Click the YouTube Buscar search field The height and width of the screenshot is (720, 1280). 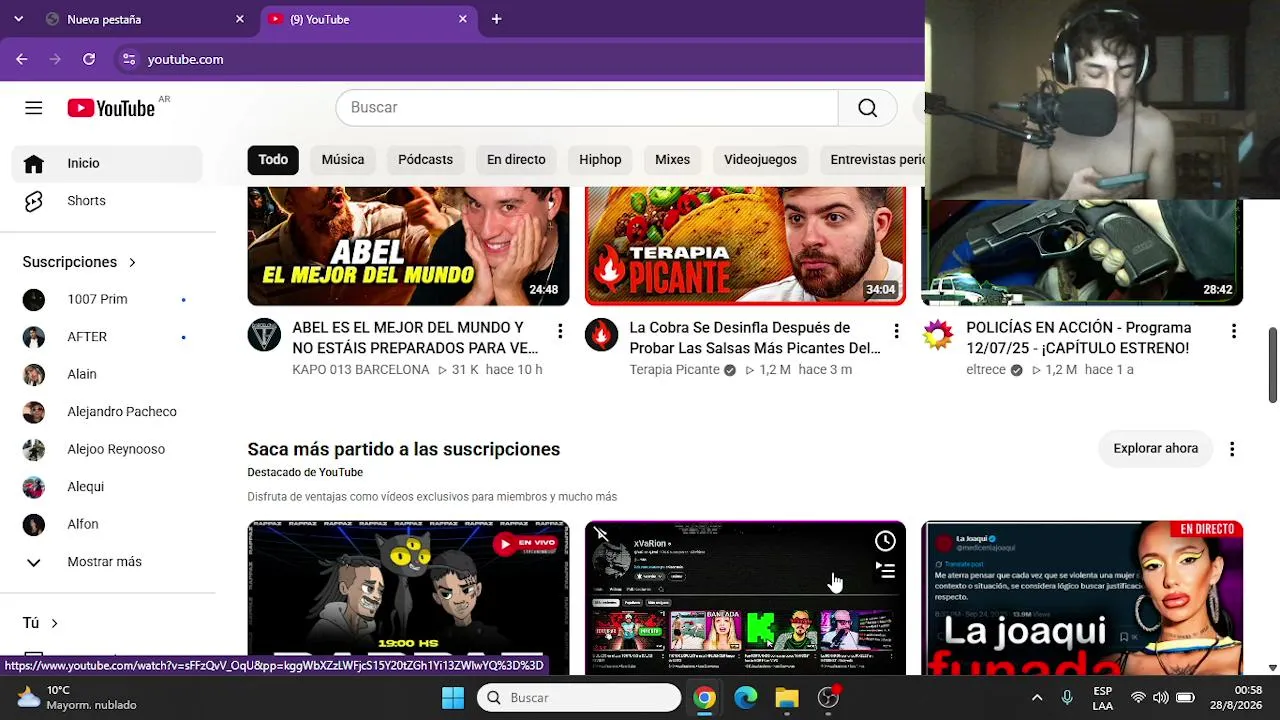[587, 108]
